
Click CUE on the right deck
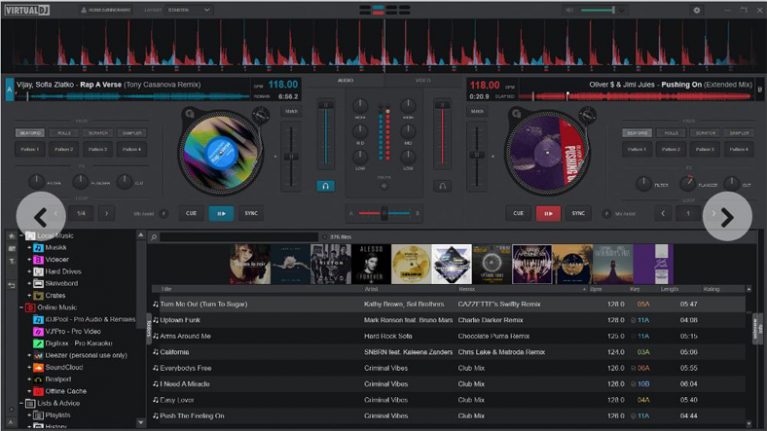pos(518,213)
